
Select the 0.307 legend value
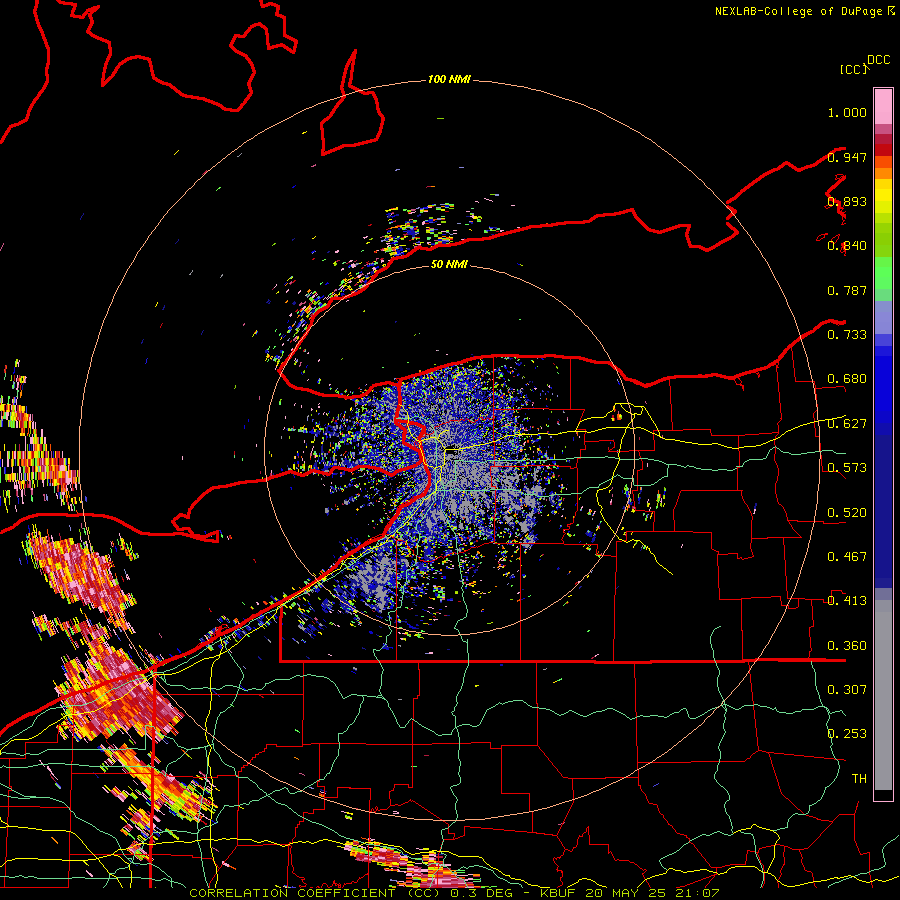pos(847,689)
